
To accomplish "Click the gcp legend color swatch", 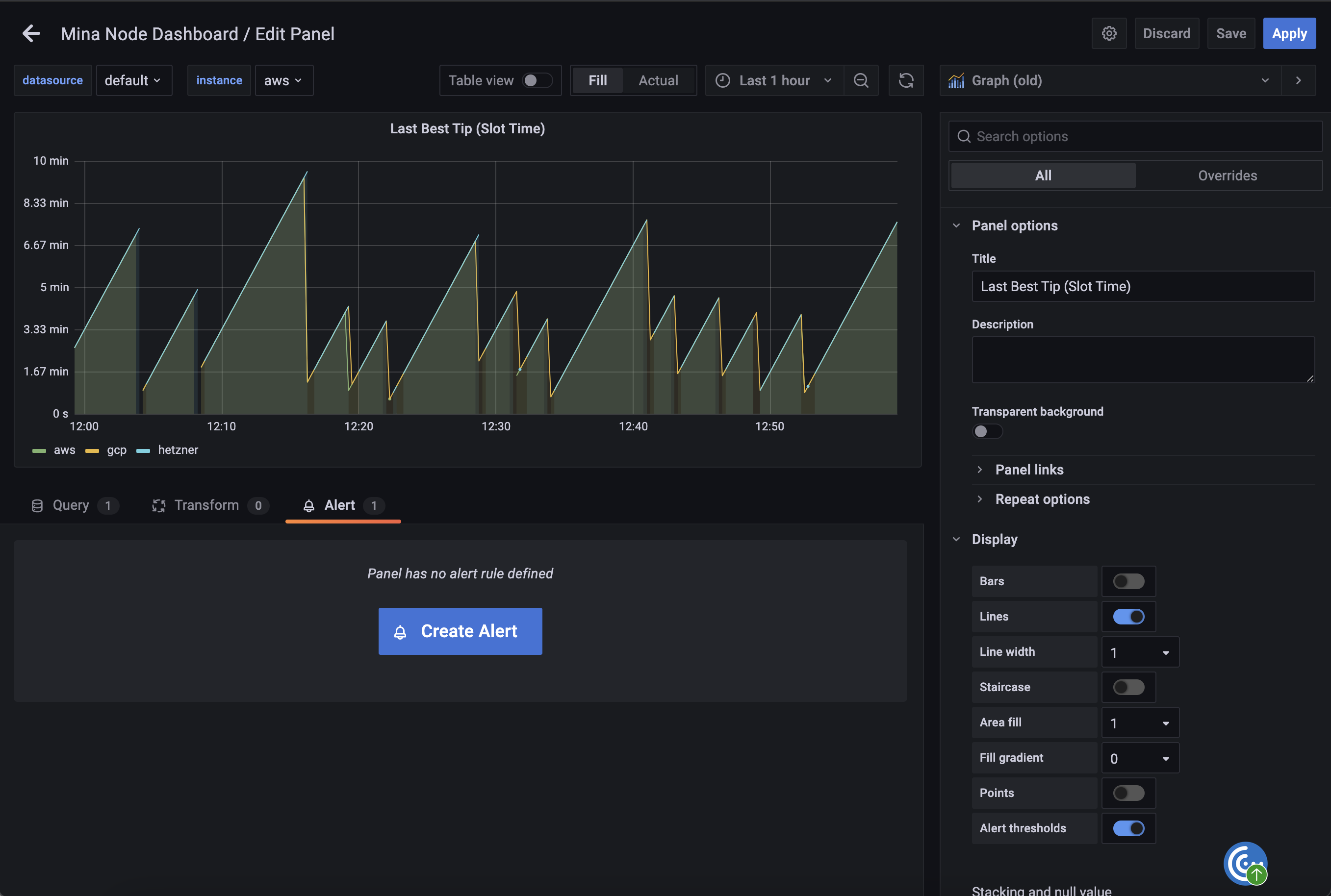I will click(x=92, y=450).
